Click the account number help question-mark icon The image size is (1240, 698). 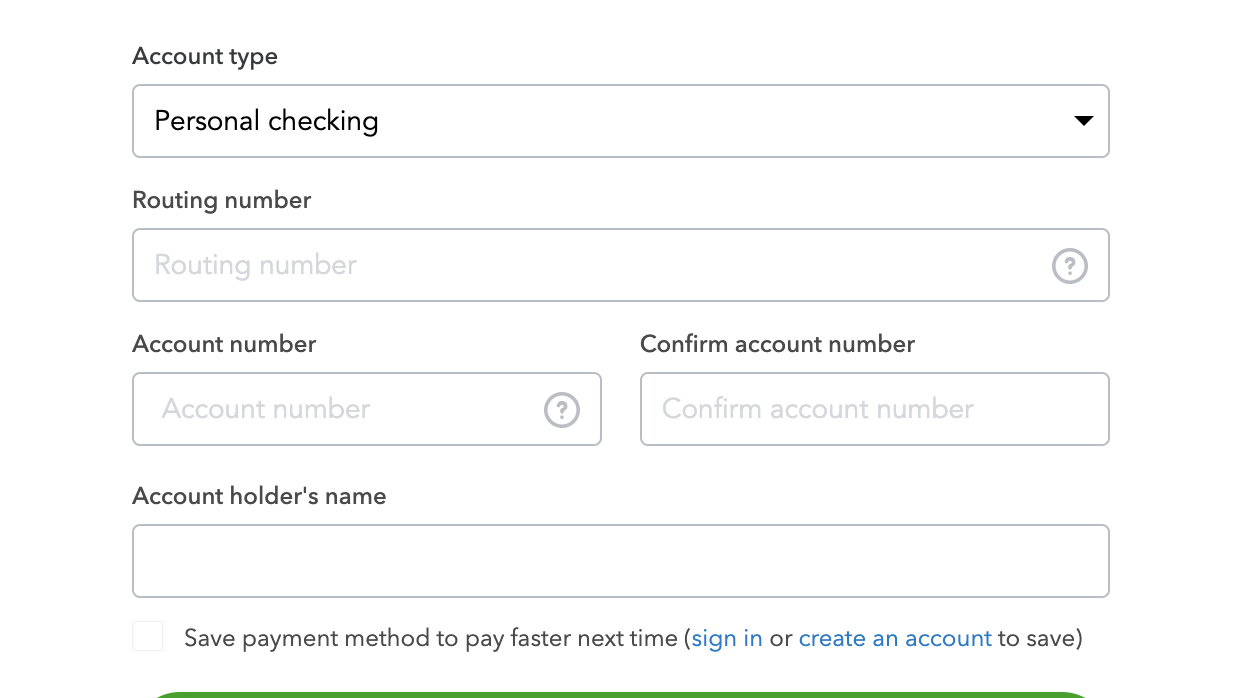[562, 410]
